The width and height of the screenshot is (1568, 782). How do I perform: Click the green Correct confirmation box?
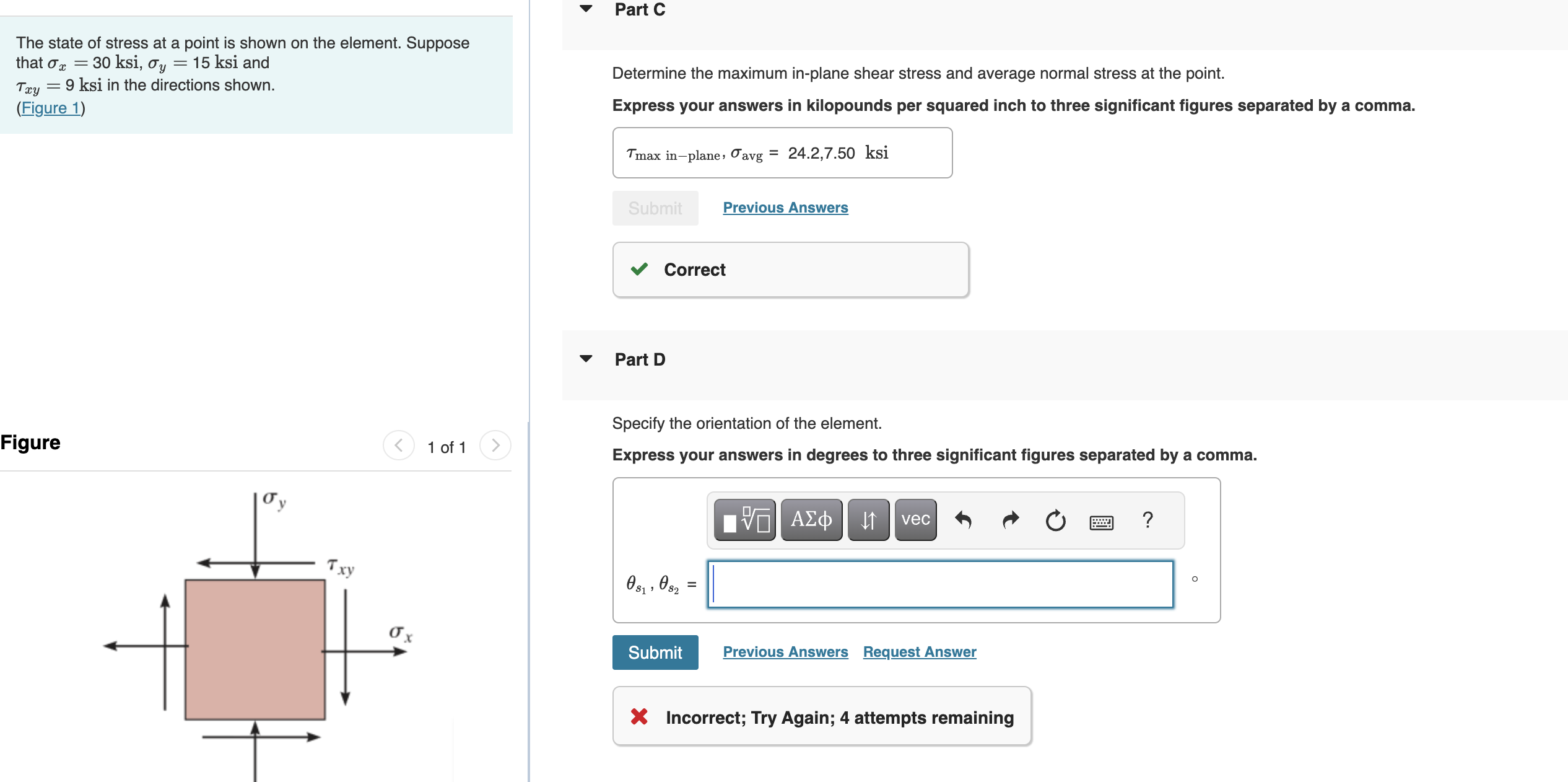pyautogui.click(x=791, y=270)
